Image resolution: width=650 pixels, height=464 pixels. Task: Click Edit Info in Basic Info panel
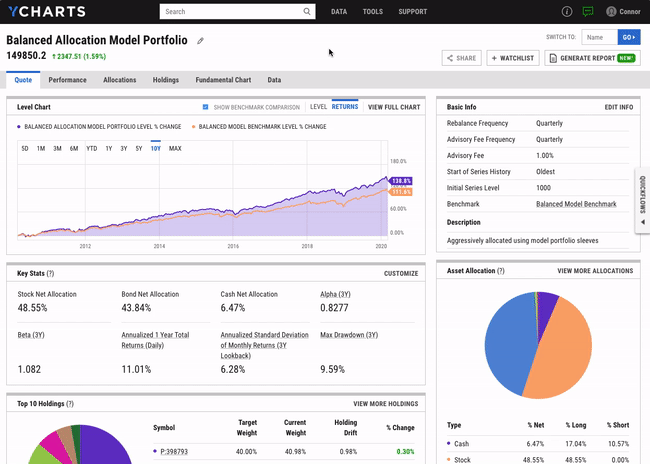tap(618, 107)
